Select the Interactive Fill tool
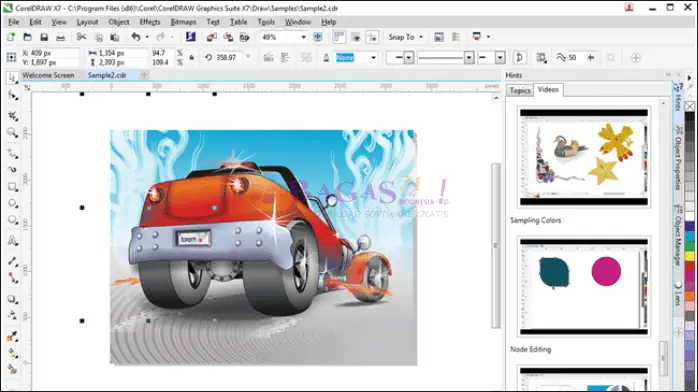Viewport: 698px width, 392px height. [x=12, y=353]
